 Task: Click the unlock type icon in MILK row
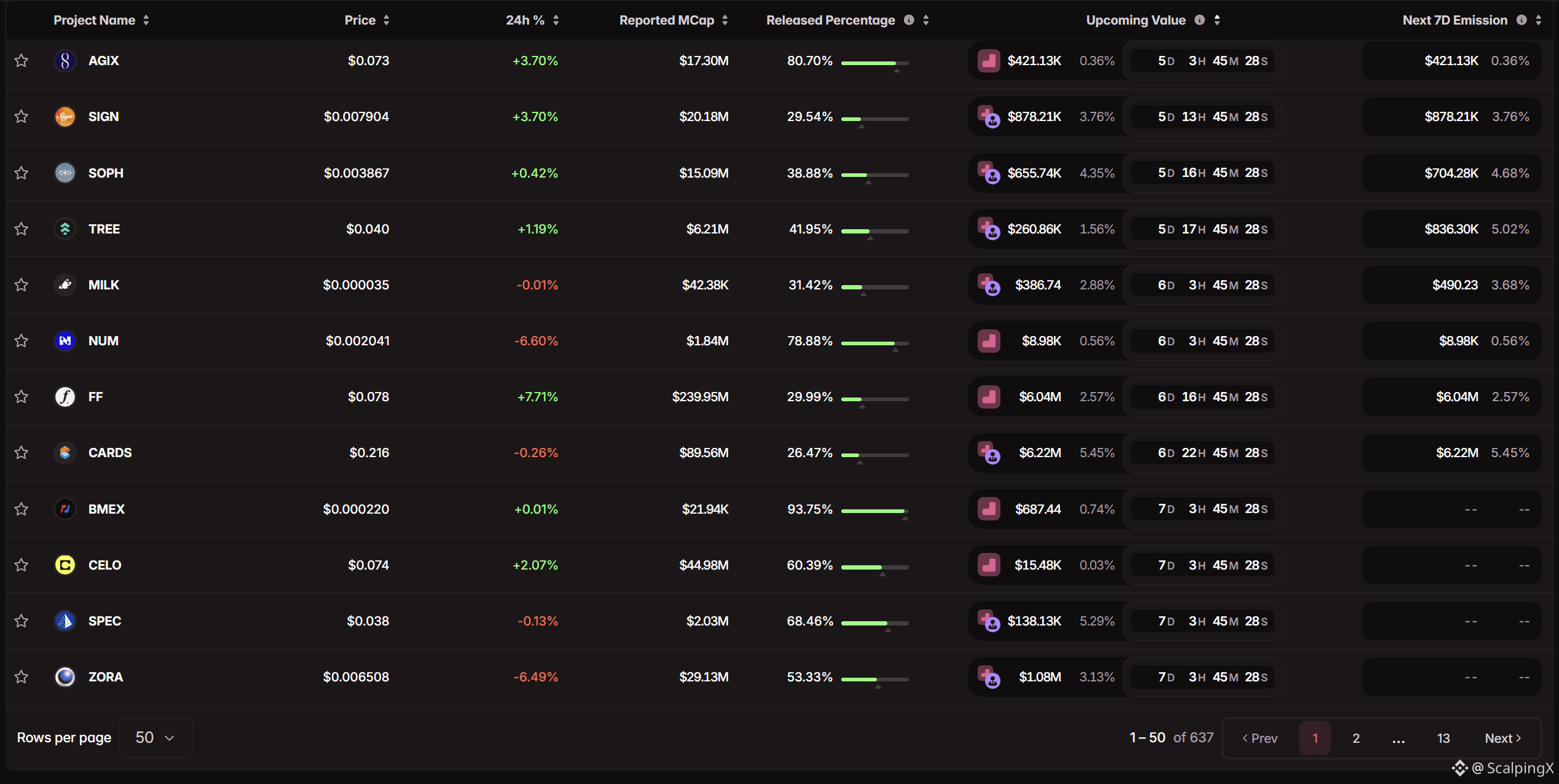(x=989, y=285)
